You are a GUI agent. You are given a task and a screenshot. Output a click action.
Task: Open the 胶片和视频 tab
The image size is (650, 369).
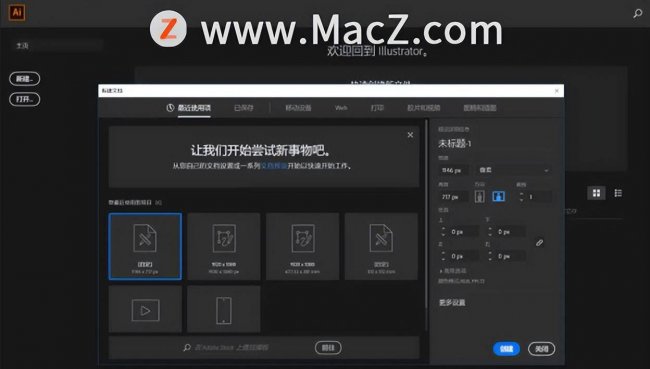coord(424,108)
